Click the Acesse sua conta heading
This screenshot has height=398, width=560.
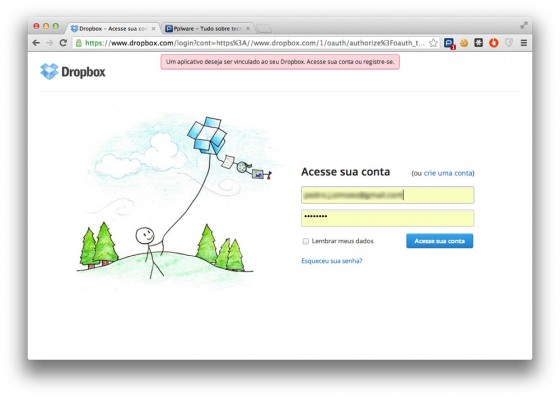pyautogui.click(x=345, y=172)
